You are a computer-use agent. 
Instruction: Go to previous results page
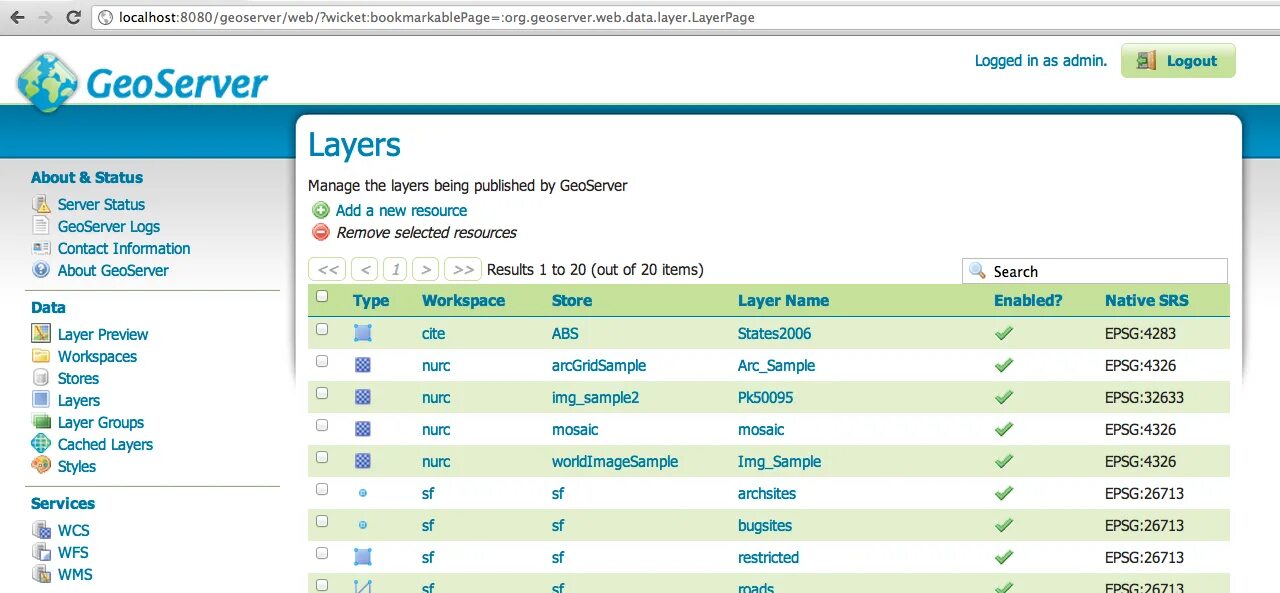pyautogui.click(x=365, y=269)
